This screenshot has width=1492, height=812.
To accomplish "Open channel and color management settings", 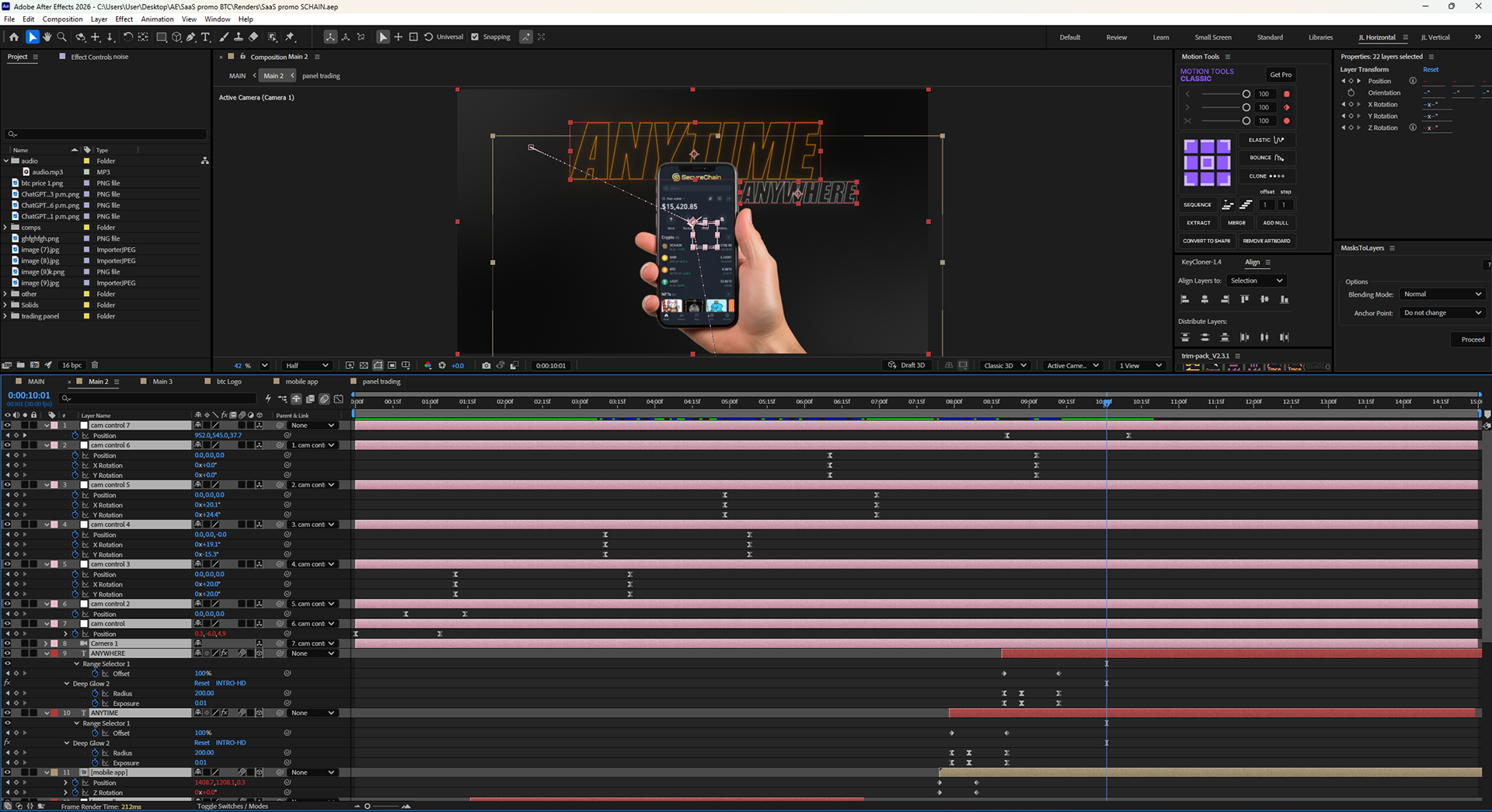I will (x=427, y=365).
